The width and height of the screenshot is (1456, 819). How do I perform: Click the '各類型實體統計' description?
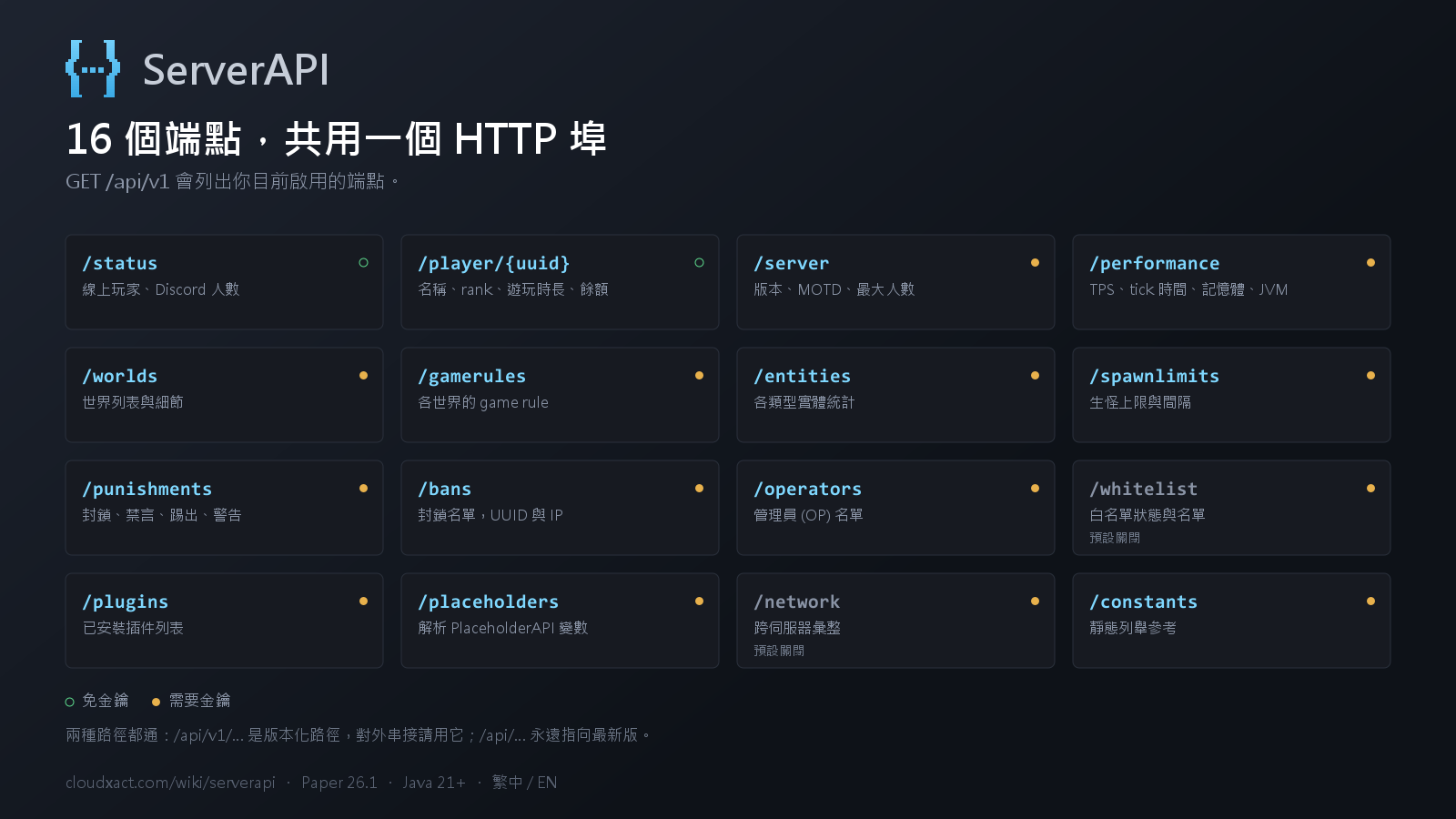pyautogui.click(x=804, y=402)
